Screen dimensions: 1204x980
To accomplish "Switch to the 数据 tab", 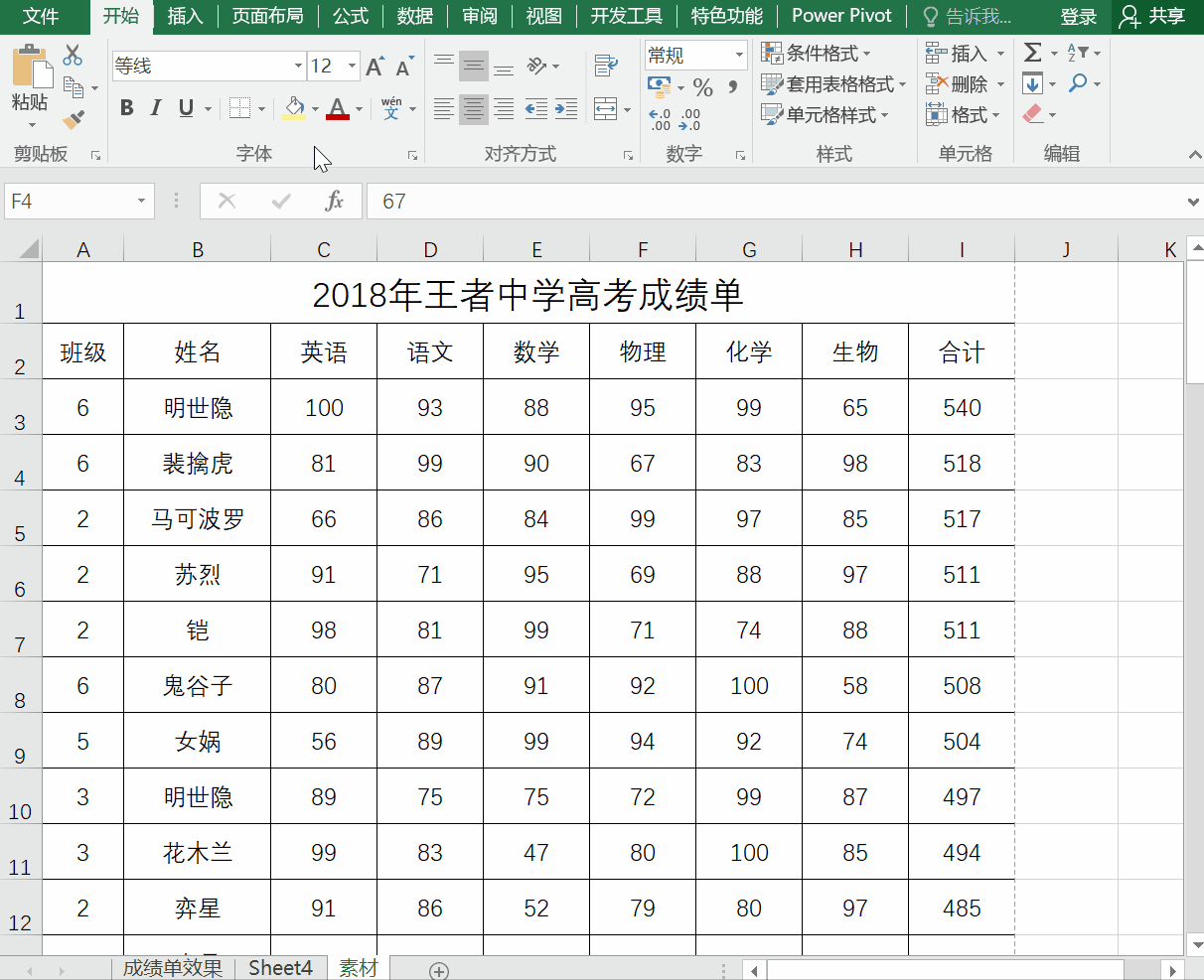I will pyautogui.click(x=414, y=16).
